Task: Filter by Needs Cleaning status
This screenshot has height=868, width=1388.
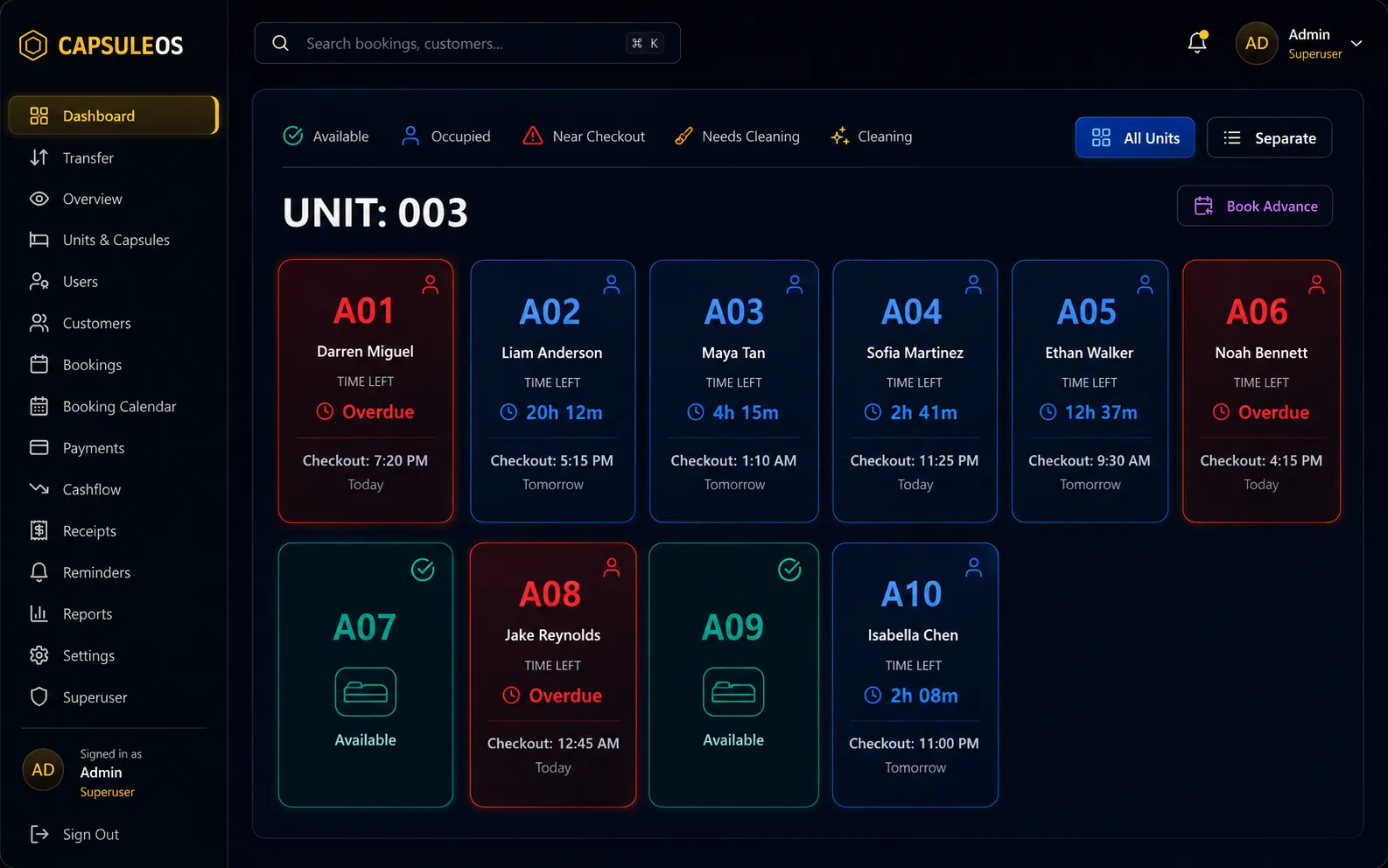Action: (x=737, y=136)
